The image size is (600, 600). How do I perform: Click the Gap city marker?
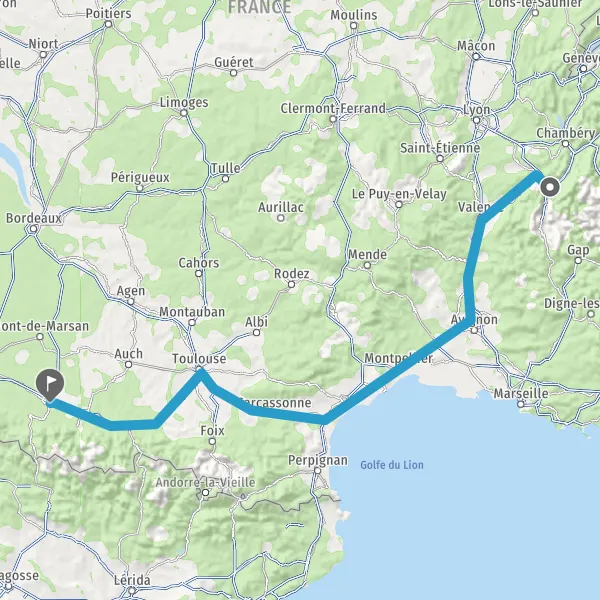tap(578, 261)
